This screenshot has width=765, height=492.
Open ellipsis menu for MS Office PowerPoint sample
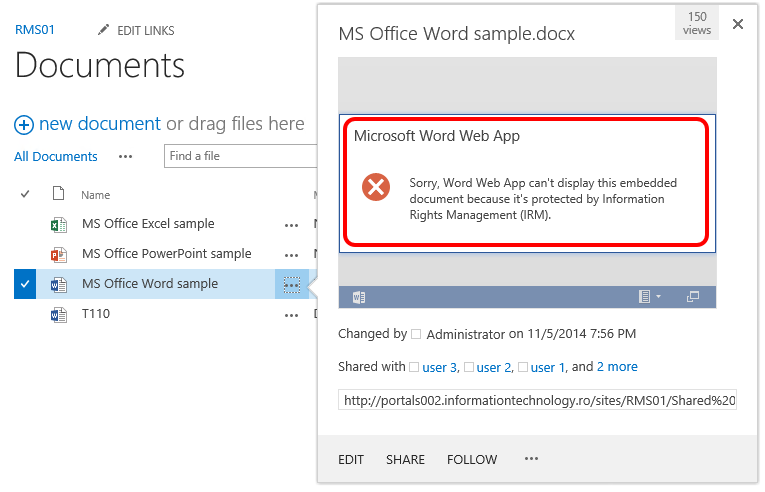tap(291, 255)
